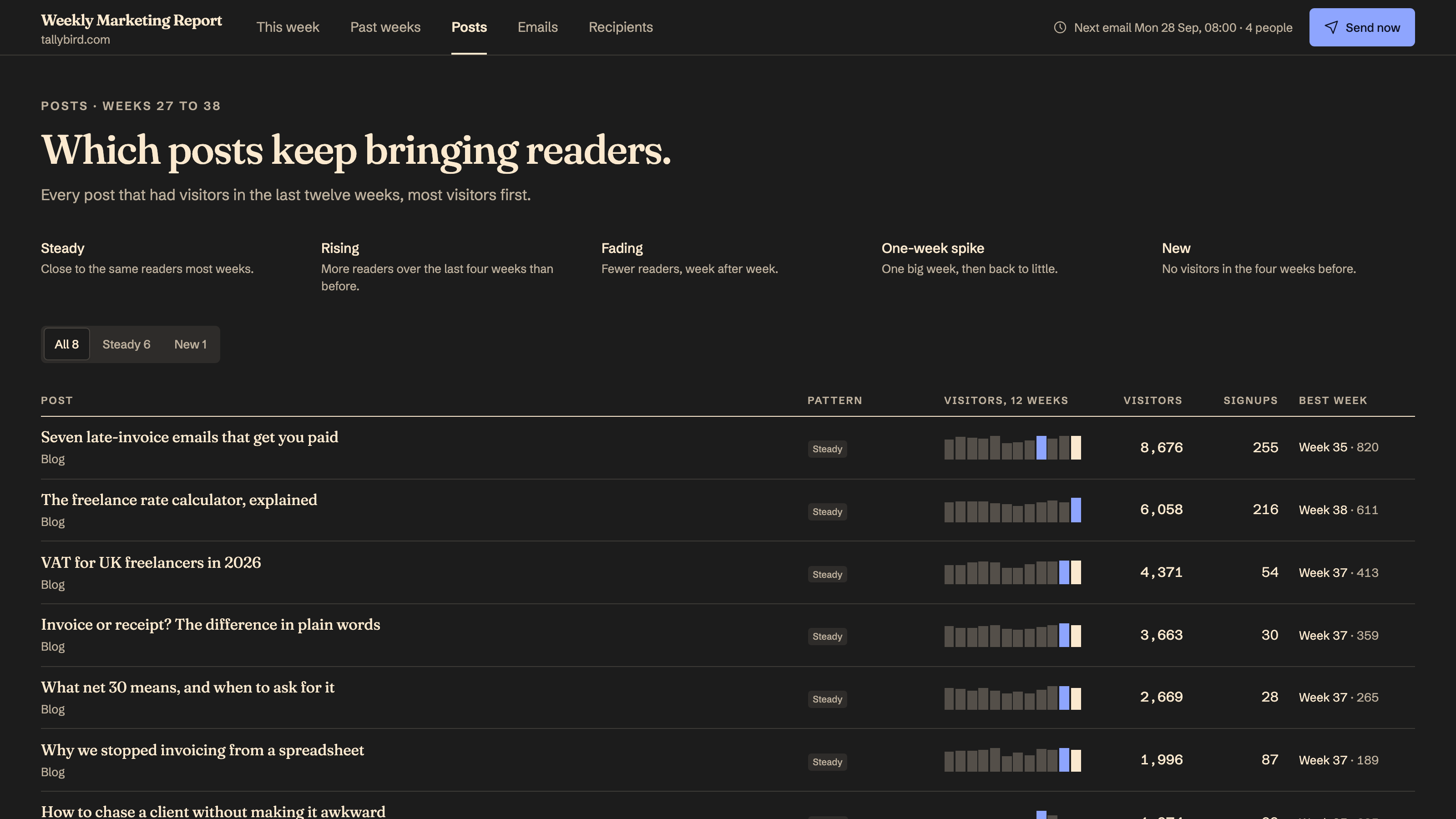Viewport: 1456px width, 819px height.
Task: Click the One-week spike definition heading
Action: pyautogui.click(x=933, y=248)
